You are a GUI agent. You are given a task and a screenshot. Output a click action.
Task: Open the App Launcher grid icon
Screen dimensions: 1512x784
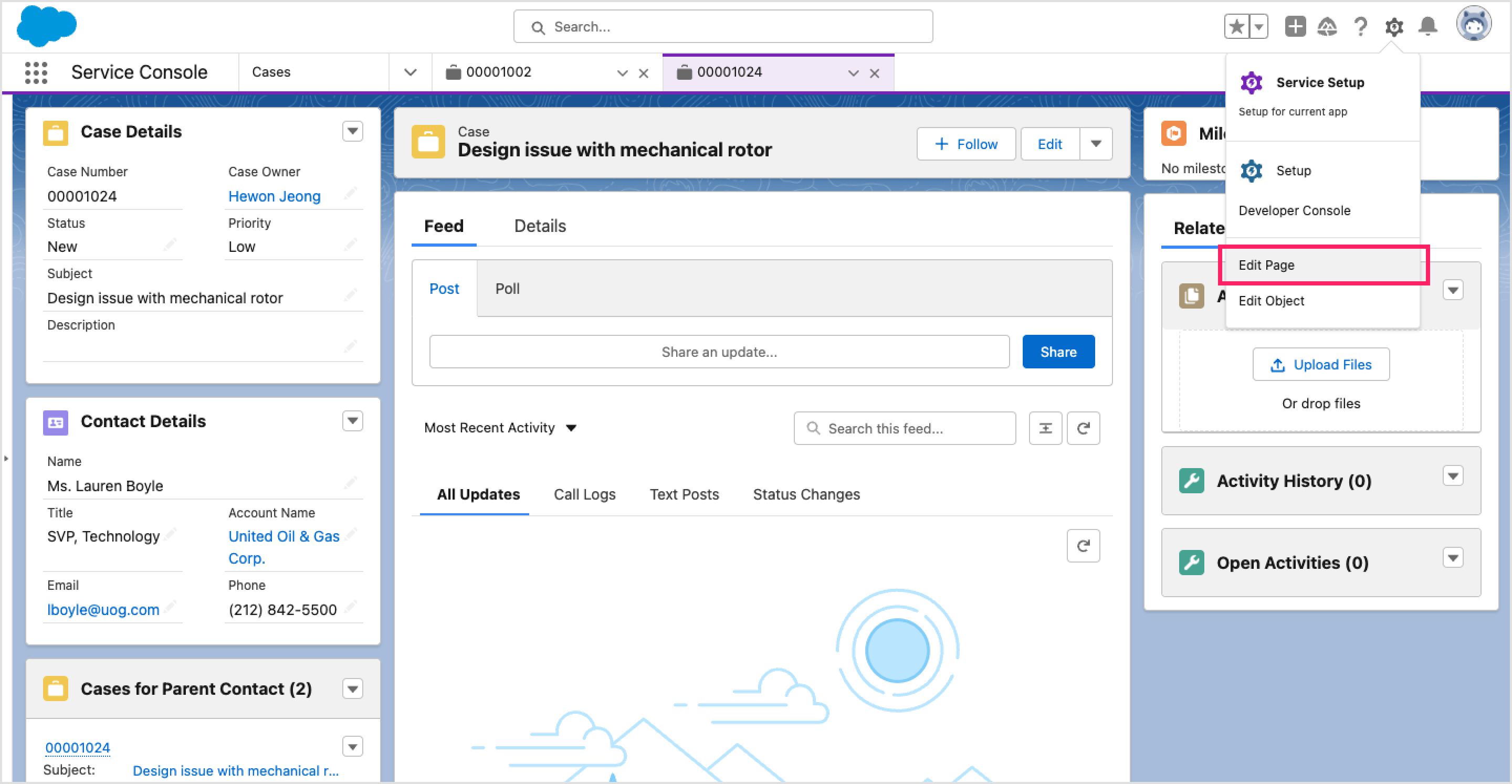(x=36, y=72)
